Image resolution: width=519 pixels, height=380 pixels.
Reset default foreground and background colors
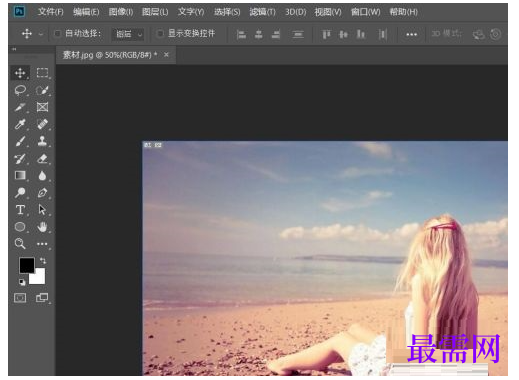(22, 282)
